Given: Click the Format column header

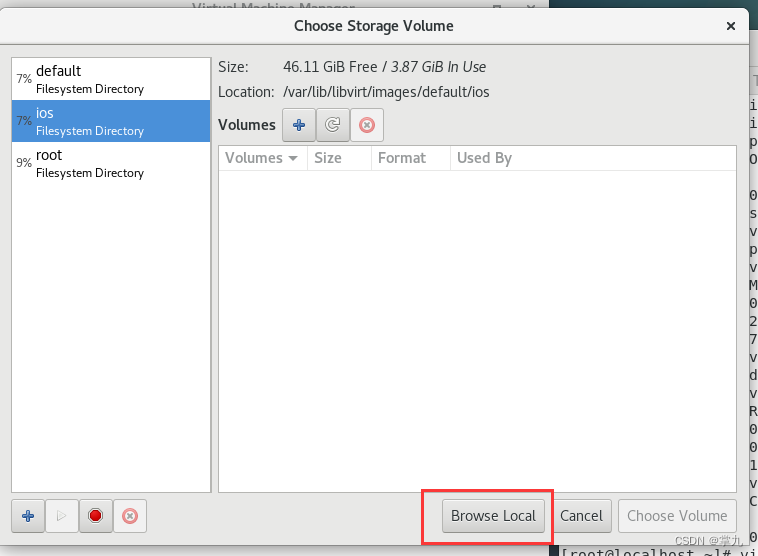Looking at the screenshot, I should pyautogui.click(x=411, y=158).
